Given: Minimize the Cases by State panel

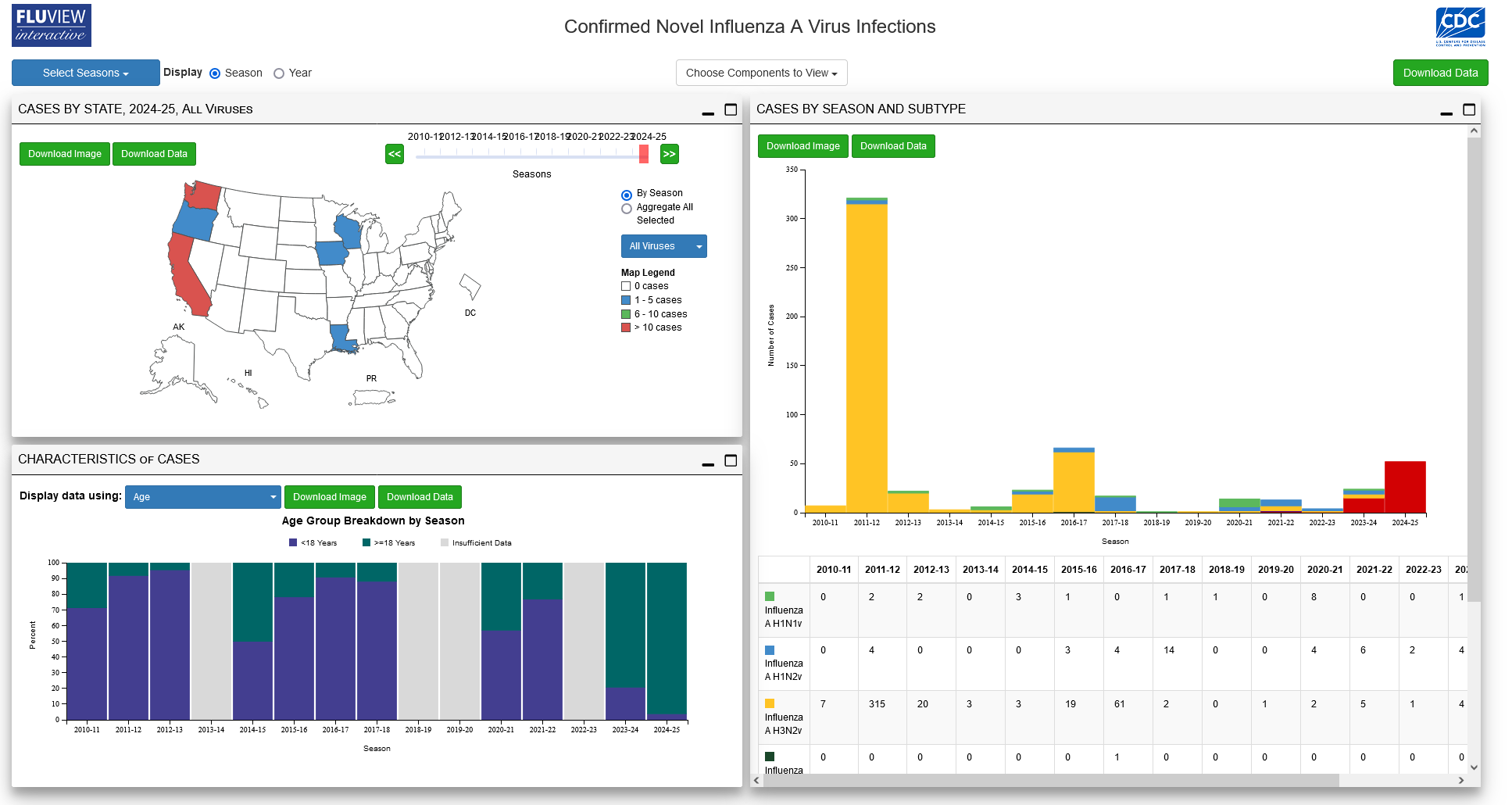Looking at the screenshot, I should pos(708,111).
